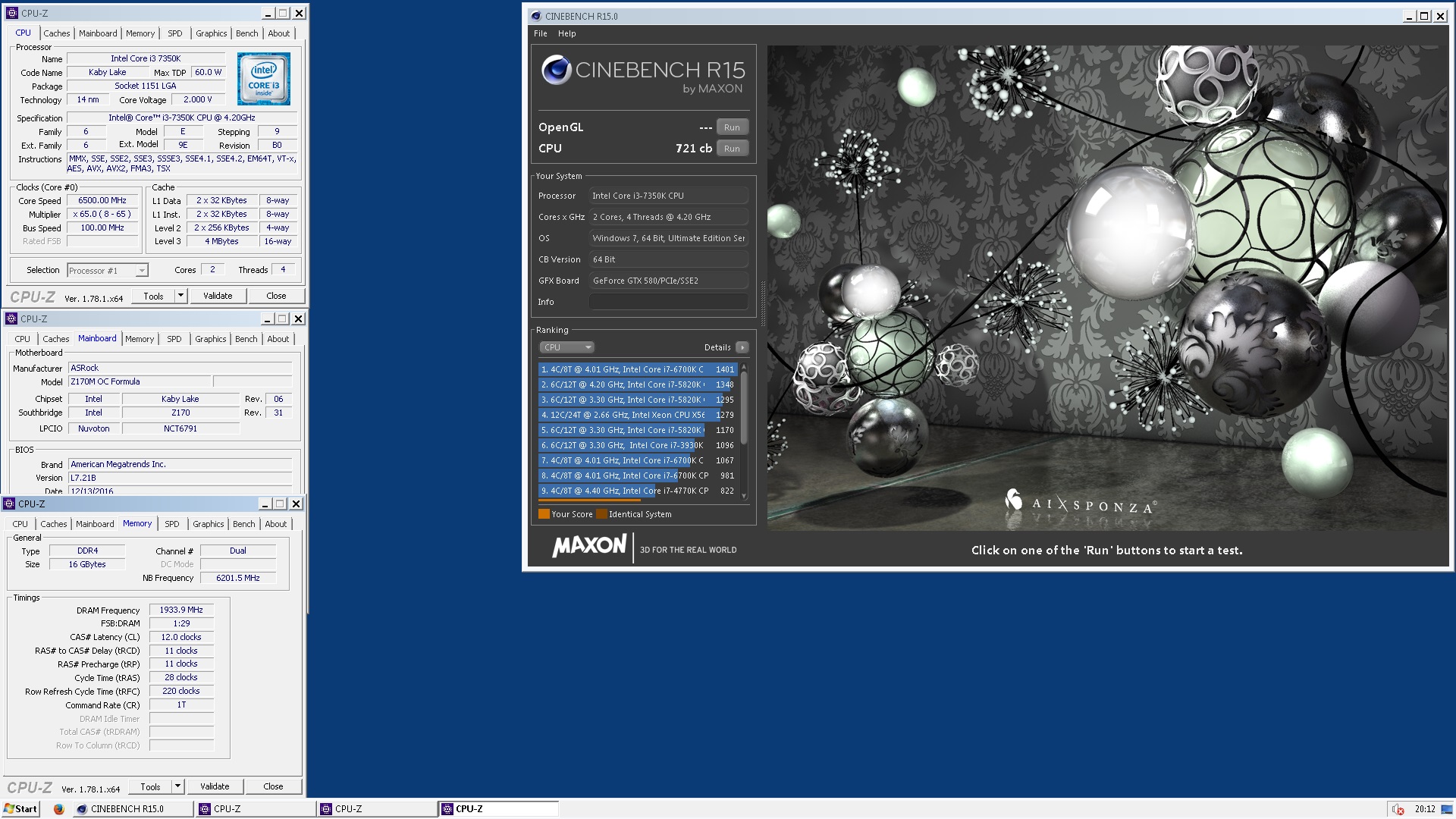Select ranking entry 9 i7-4770K 822
The height and width of the screenshot is (819, 1456).
(638, 491)
